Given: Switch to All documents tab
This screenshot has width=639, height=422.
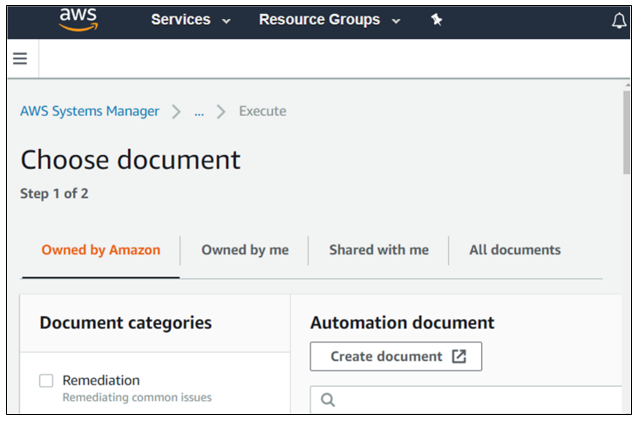Looking at the screenshot, I should [x=515, y=250].
